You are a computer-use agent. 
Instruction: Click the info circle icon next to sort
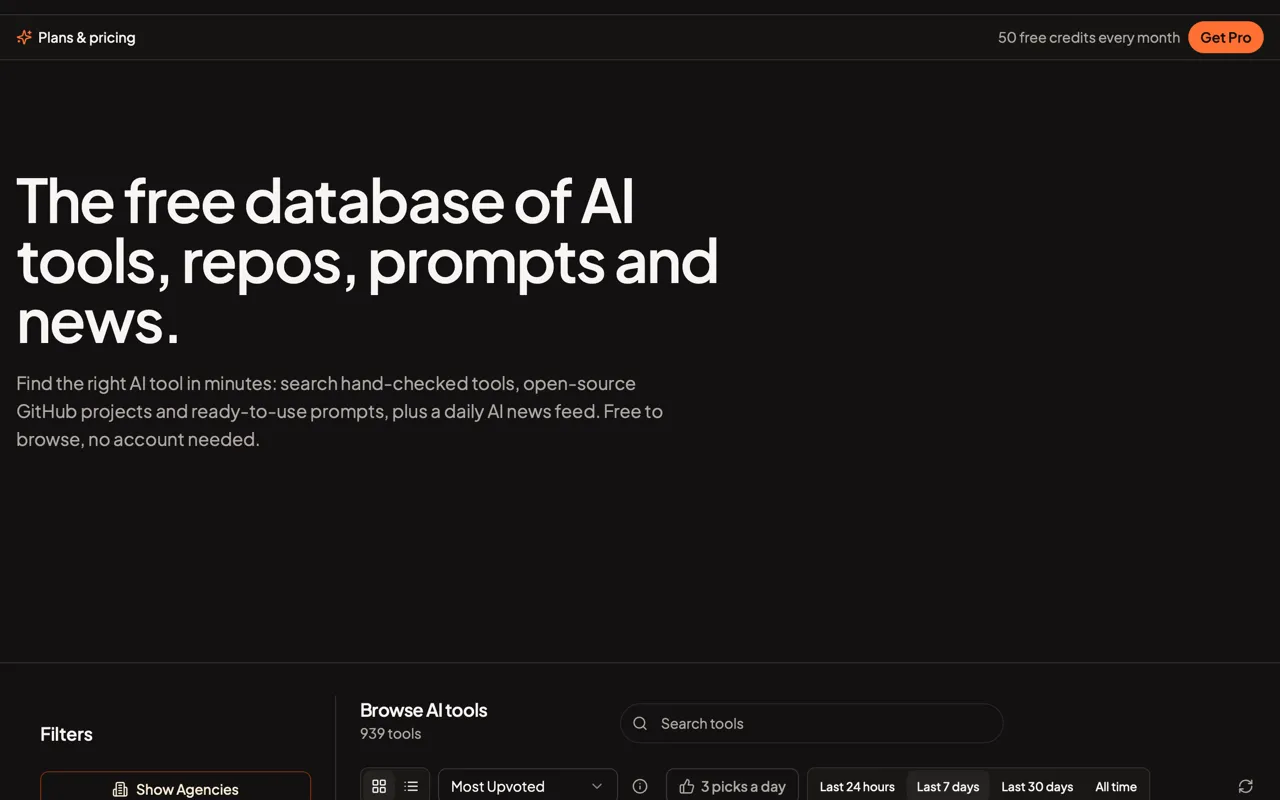(640, 787)
